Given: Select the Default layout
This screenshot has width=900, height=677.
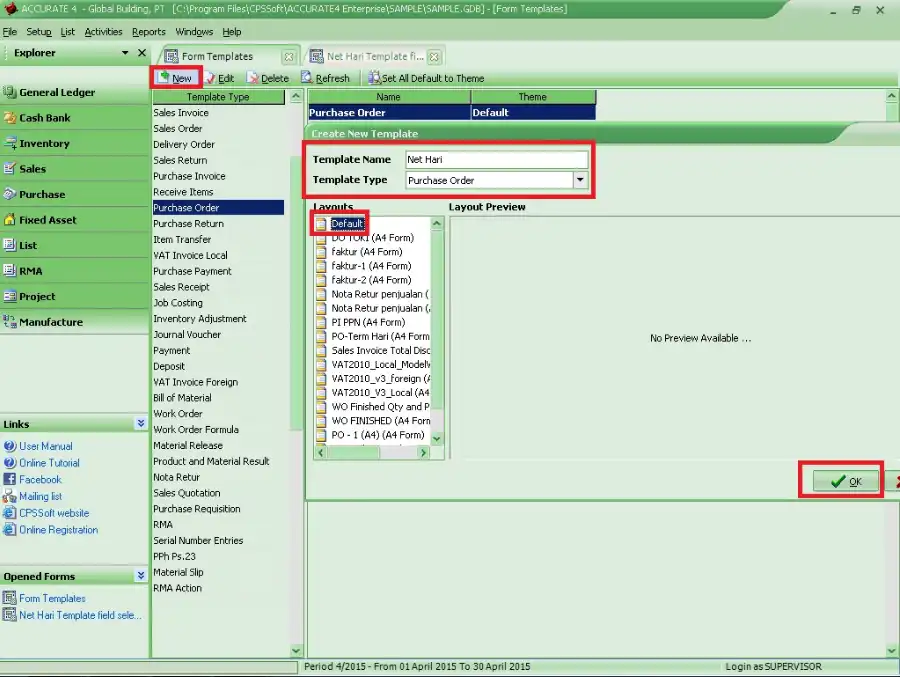Looking at the screenshot, I should tap(347, 223).
